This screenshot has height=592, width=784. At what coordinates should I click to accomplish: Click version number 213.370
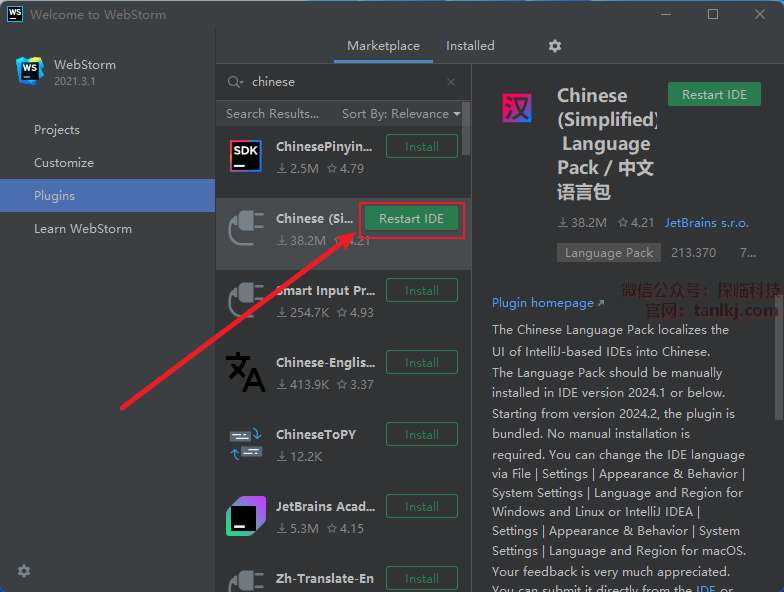pos(694,253)
